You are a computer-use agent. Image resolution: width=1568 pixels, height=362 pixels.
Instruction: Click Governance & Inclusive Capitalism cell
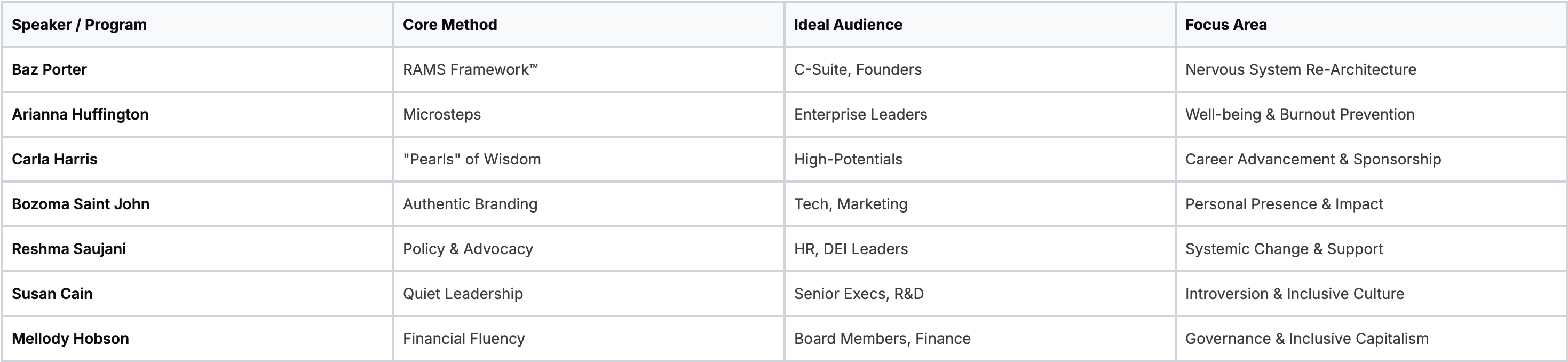coord(1306,338)
